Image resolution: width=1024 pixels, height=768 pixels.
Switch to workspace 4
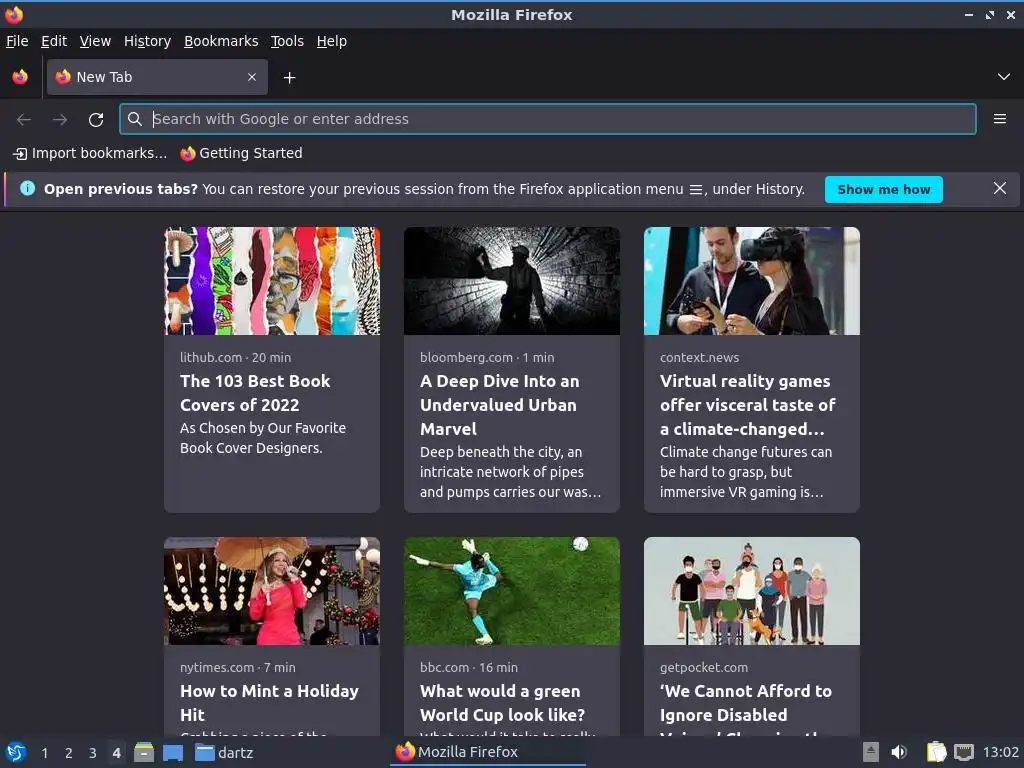coord(116,753)
